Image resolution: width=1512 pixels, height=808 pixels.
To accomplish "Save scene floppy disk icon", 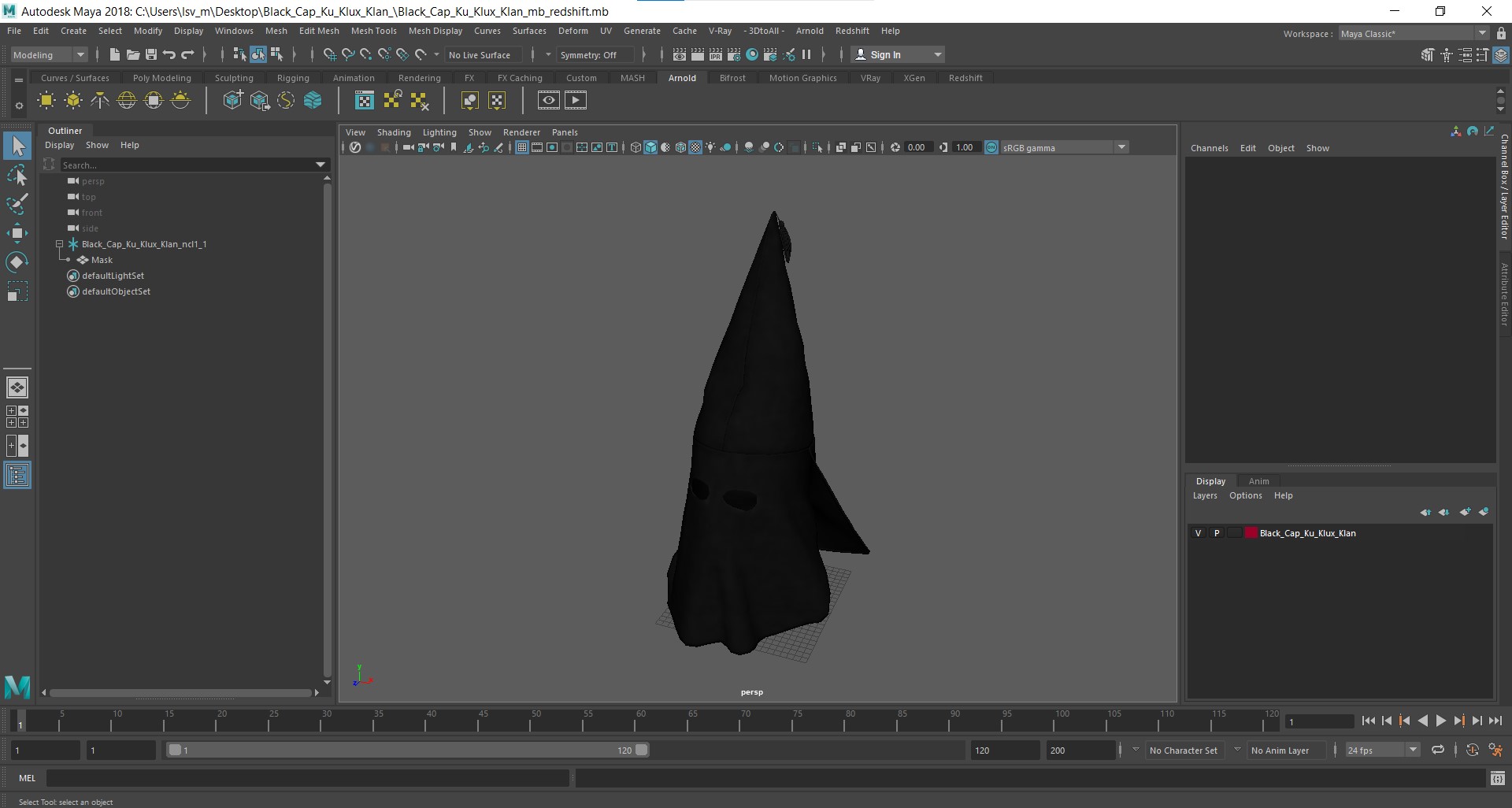I will pyautogui.click(x=150, y=54).
